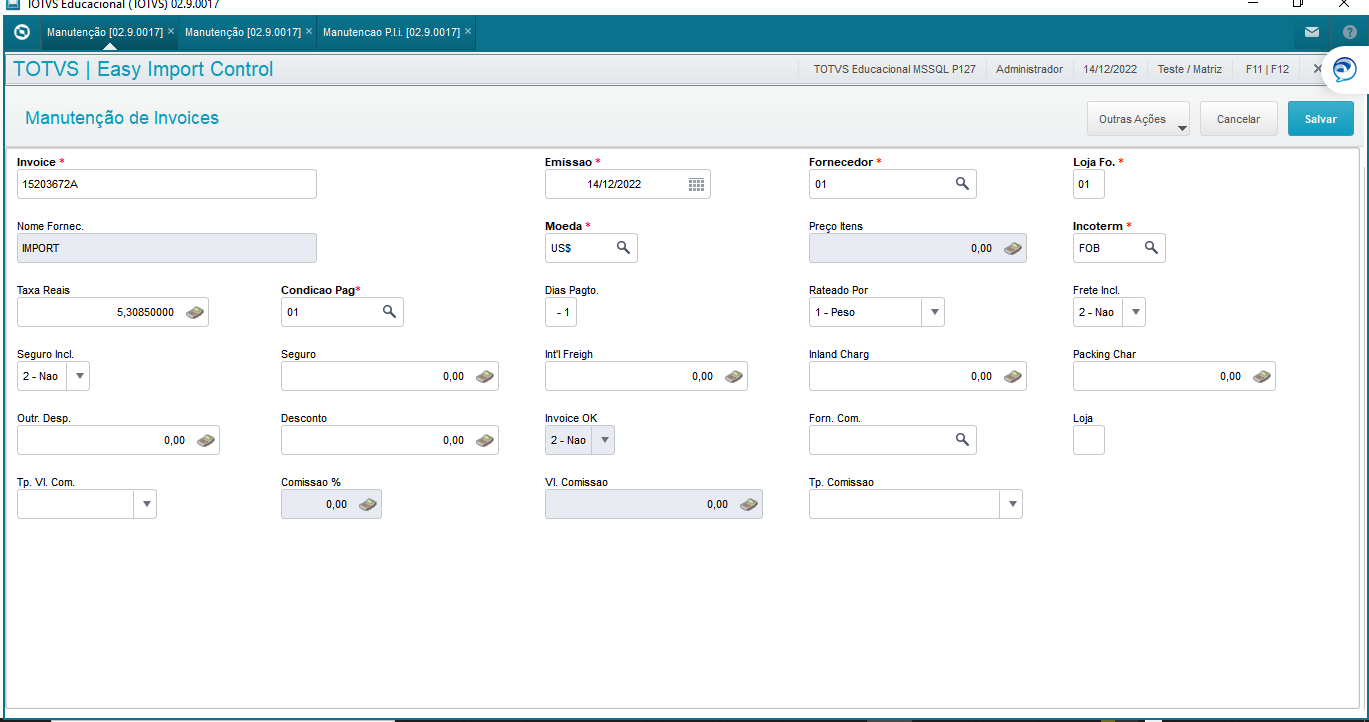Image resolution: width=1369 pixels, height=722 pixels.
Task: Open calculator icon for Desconto
Action: (485, 440)
